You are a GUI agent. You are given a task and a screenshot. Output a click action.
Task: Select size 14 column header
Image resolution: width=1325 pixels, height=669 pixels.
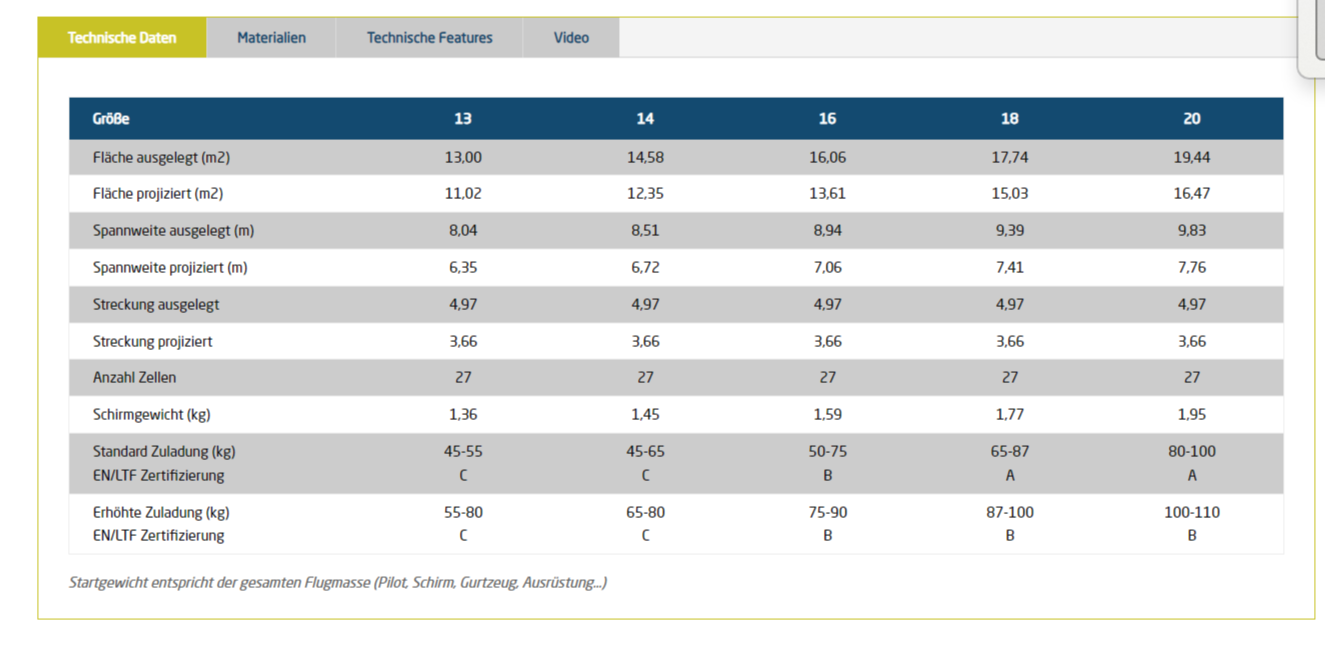[x=645, y=119]
